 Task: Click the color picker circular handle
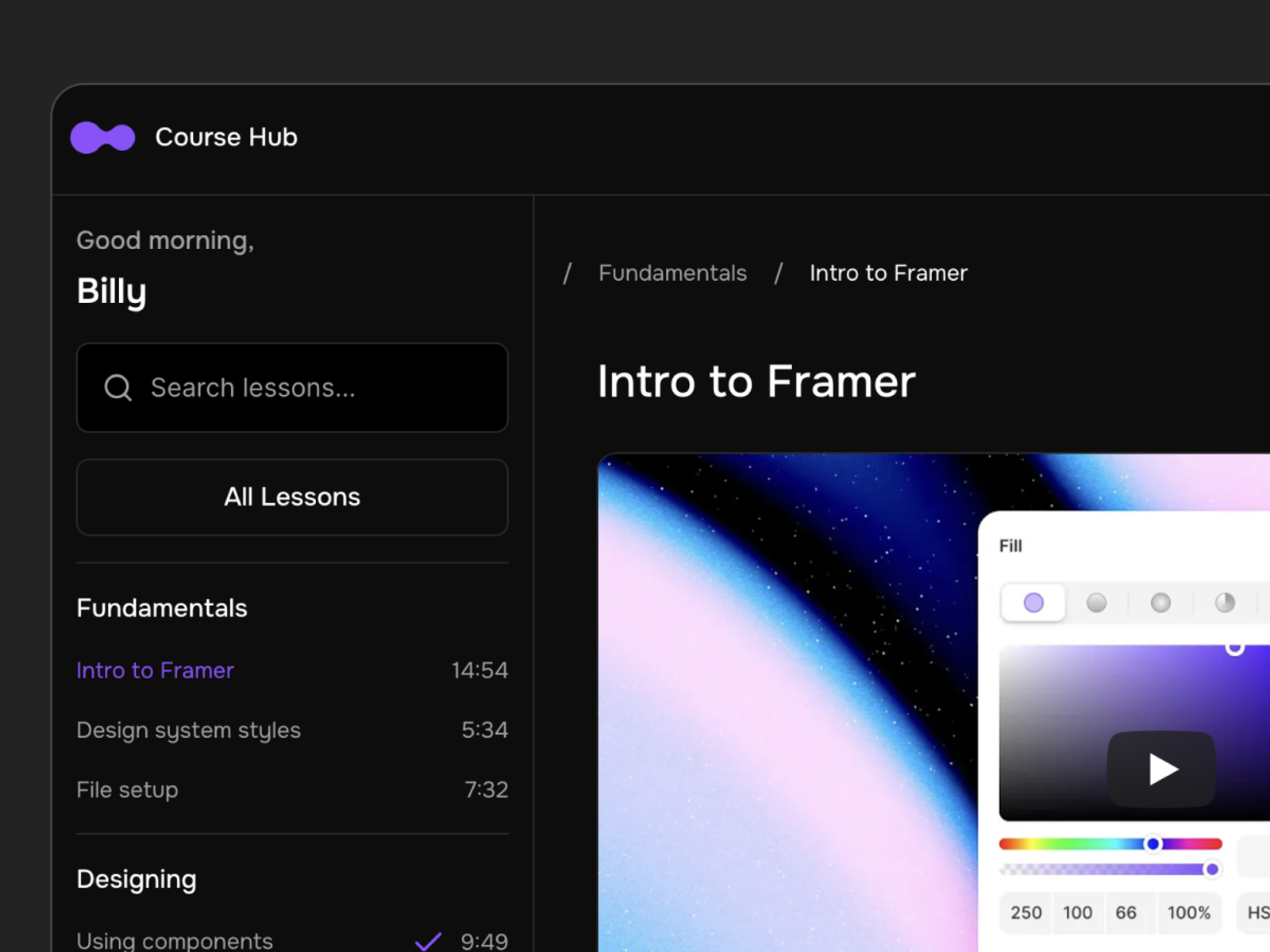1234,647
